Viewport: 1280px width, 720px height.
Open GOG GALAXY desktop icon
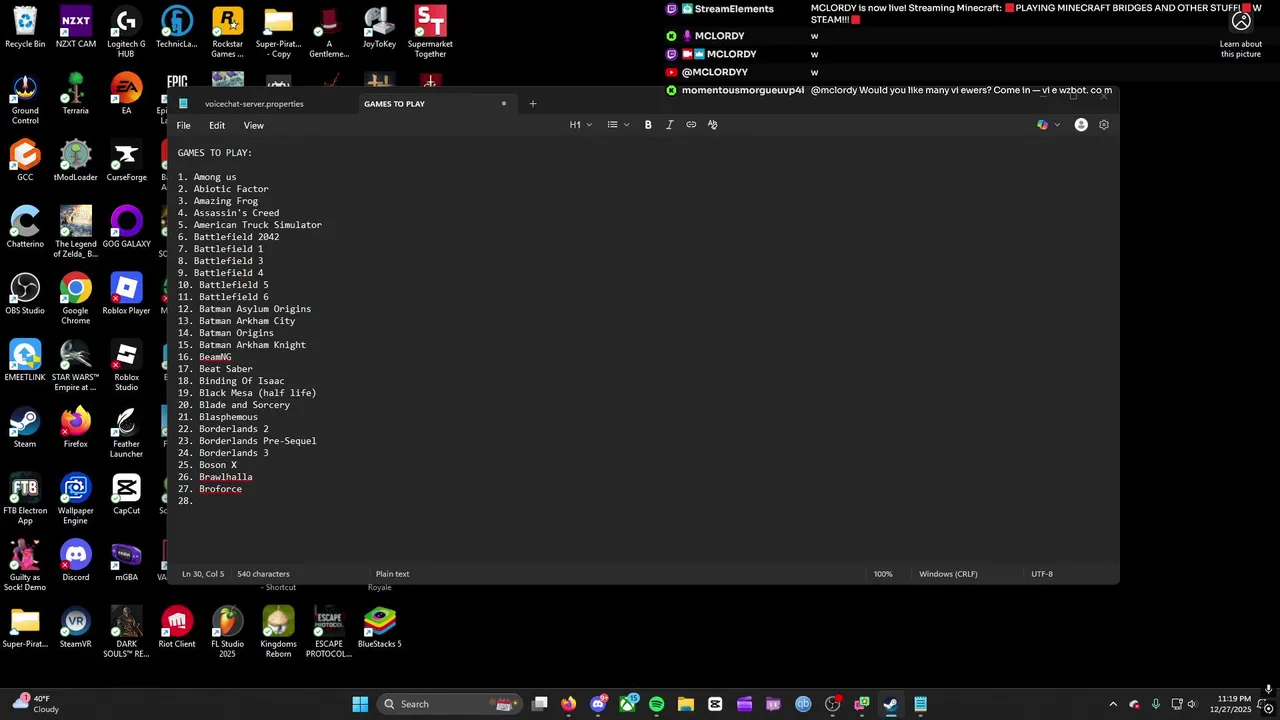point(126,228)
